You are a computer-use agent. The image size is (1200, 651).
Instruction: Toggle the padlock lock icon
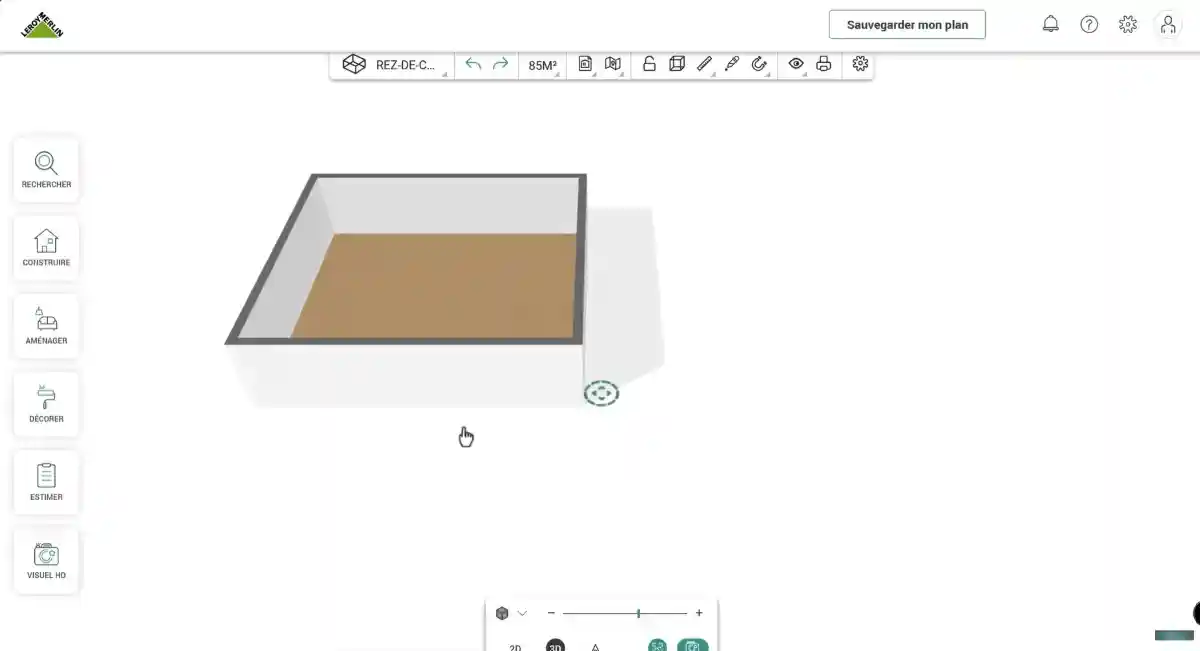point(649,64)
